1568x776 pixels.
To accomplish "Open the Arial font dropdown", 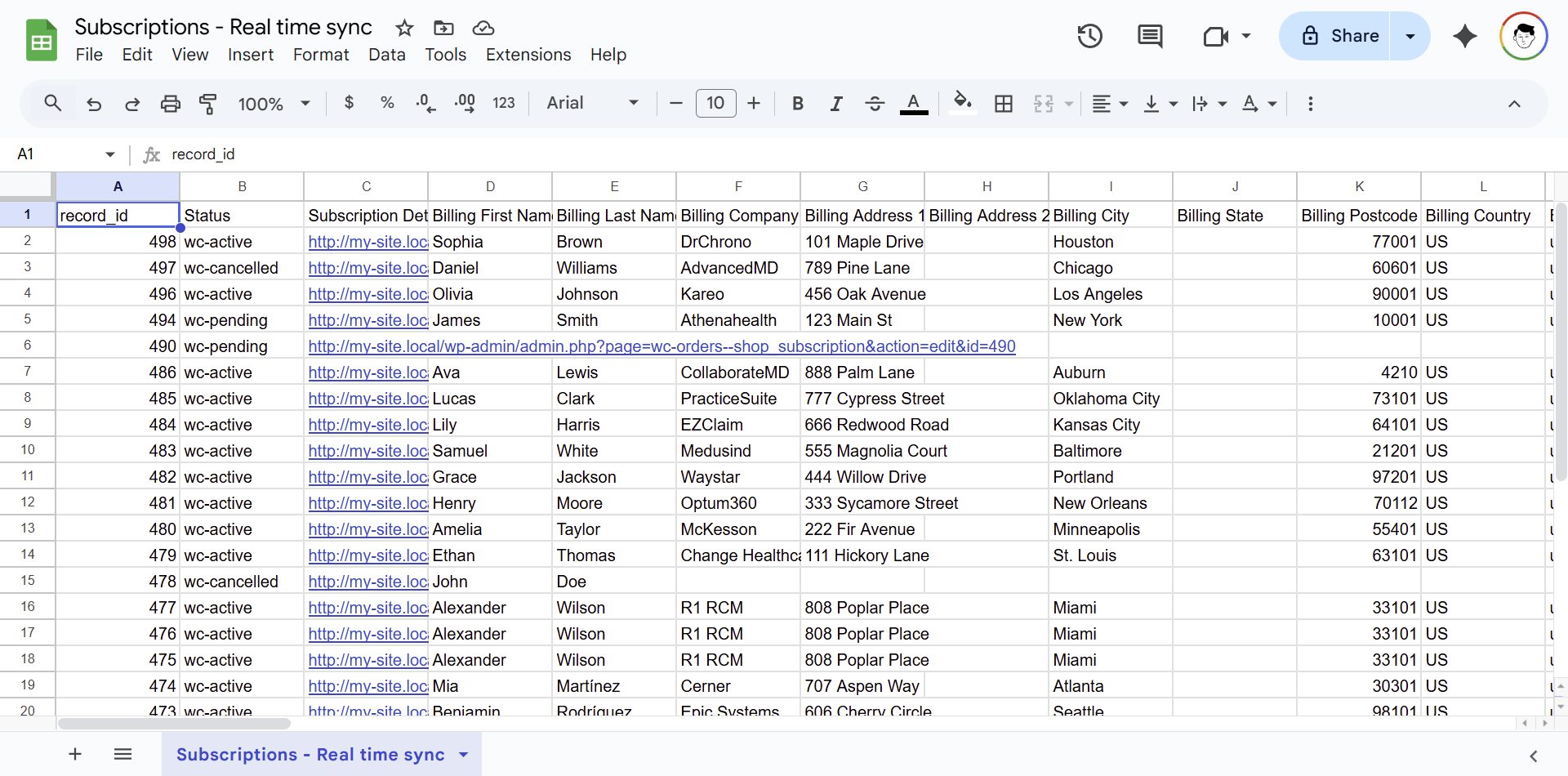I will coord(592,103).
